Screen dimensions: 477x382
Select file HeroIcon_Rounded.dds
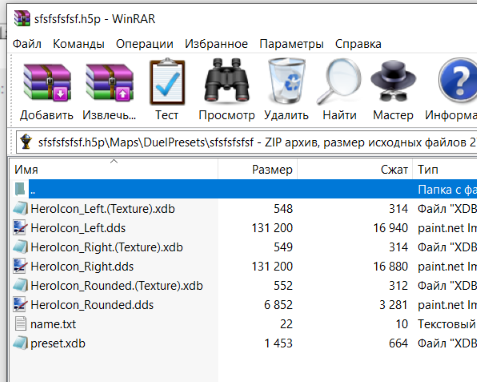coord(92,305)
